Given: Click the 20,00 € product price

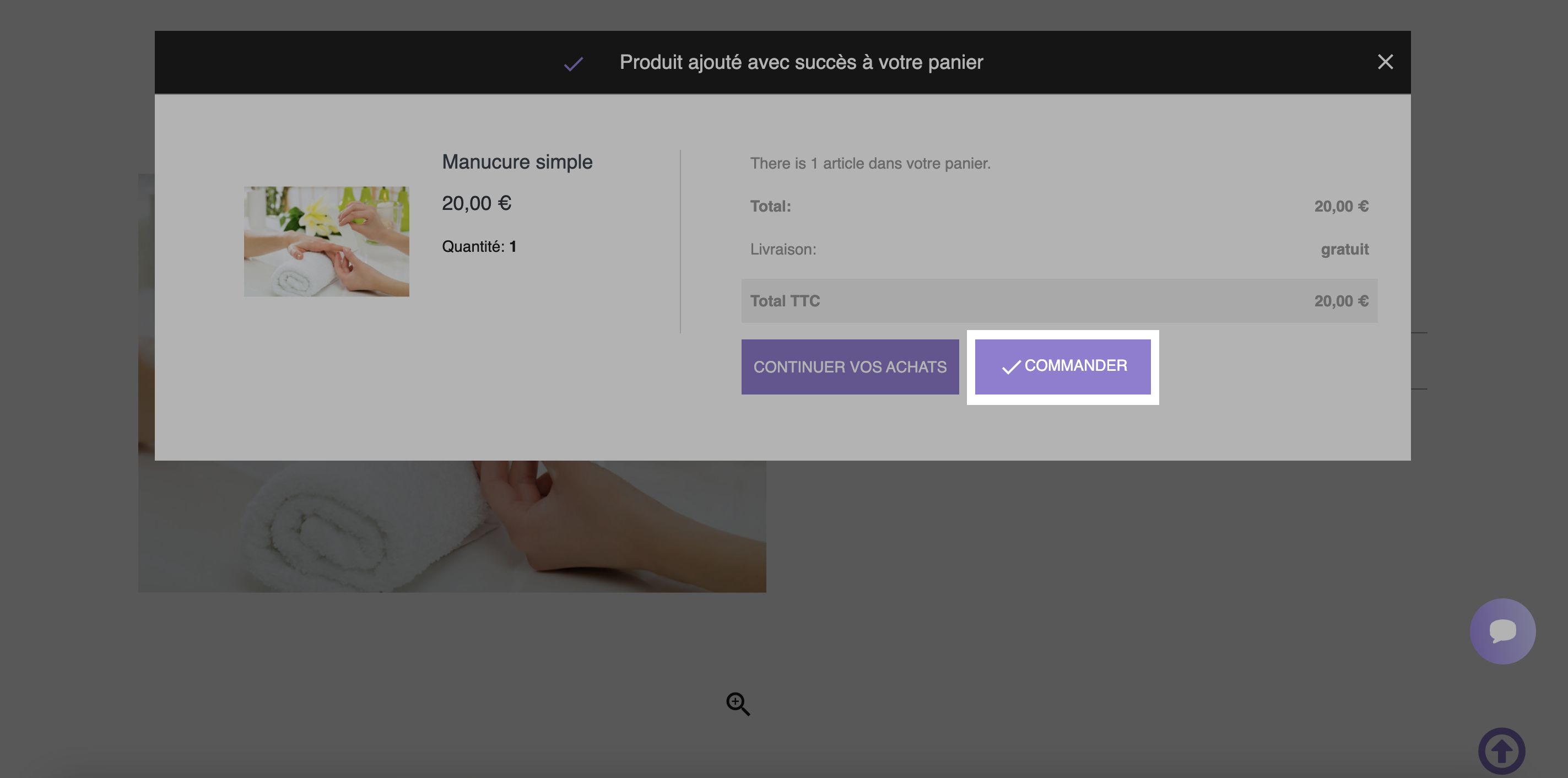Looking at the screenshot, I should 476,203.
